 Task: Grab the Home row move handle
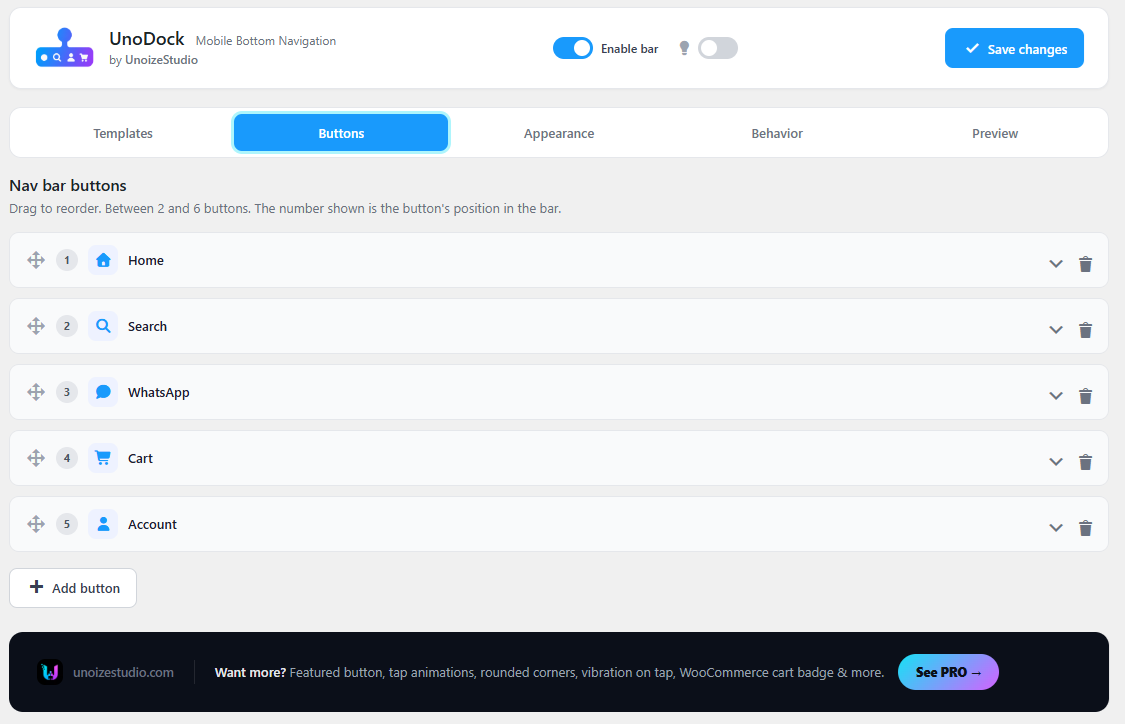36,260
